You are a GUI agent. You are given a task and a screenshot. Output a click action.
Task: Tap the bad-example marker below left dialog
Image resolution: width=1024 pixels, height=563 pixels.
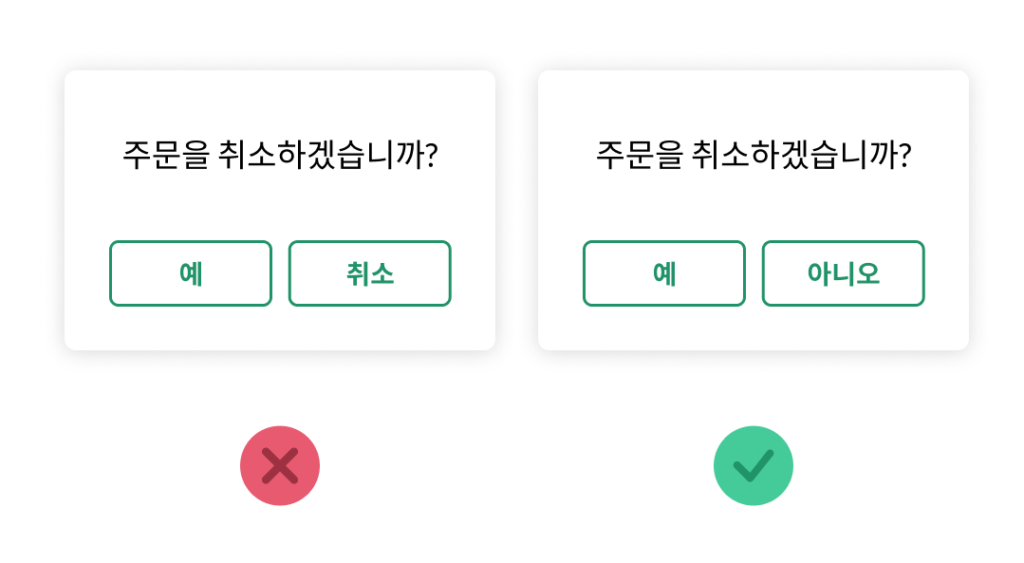280,466
